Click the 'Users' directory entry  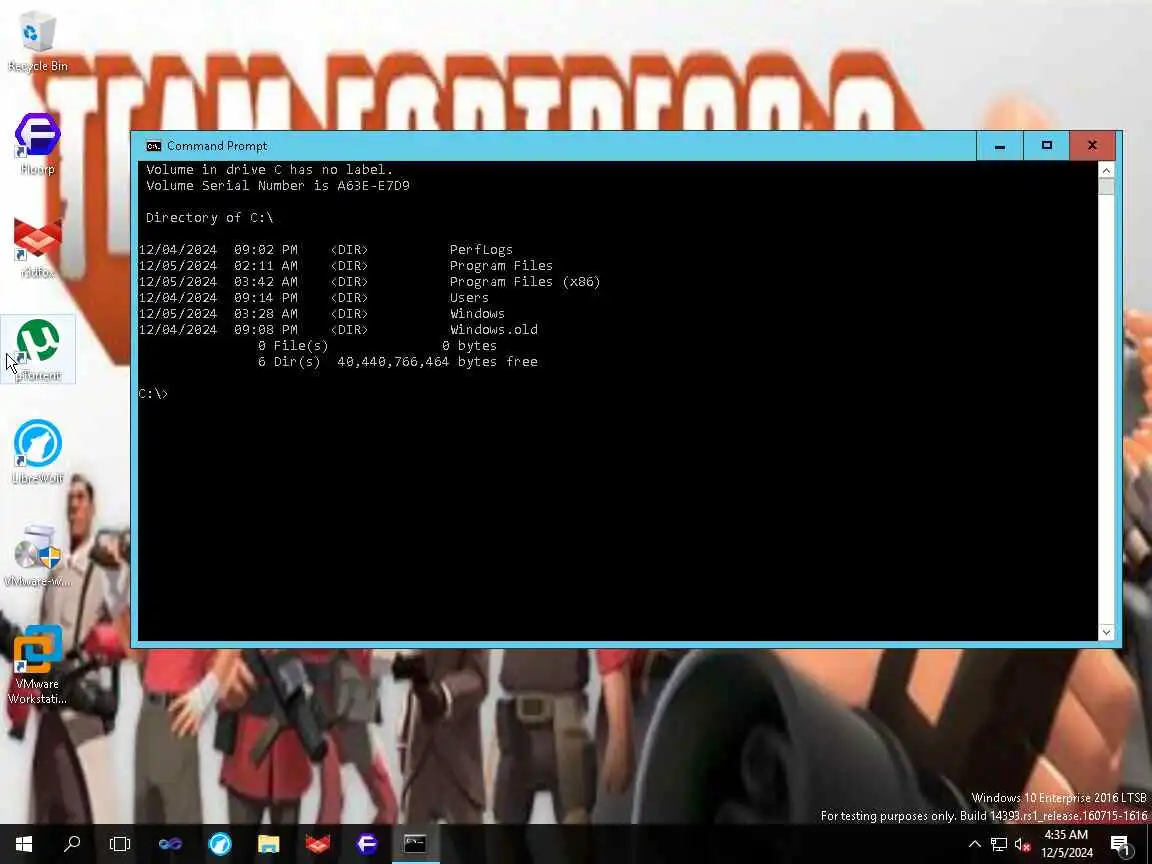coord(469,298)
